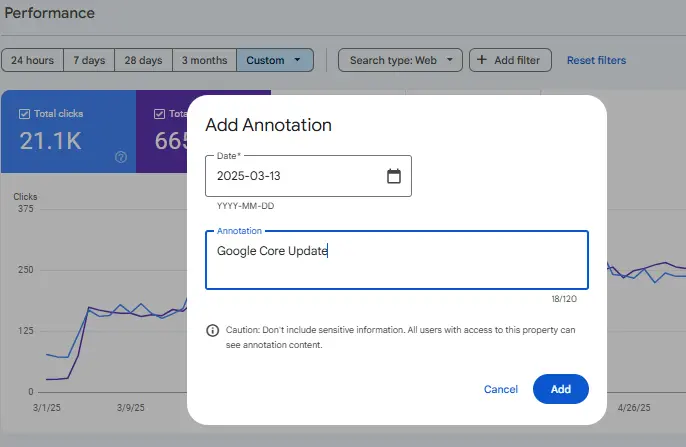Open the Search type: Web dropdown
The width and height of the screenshot is (686, 447).
(x=400, y=60)
